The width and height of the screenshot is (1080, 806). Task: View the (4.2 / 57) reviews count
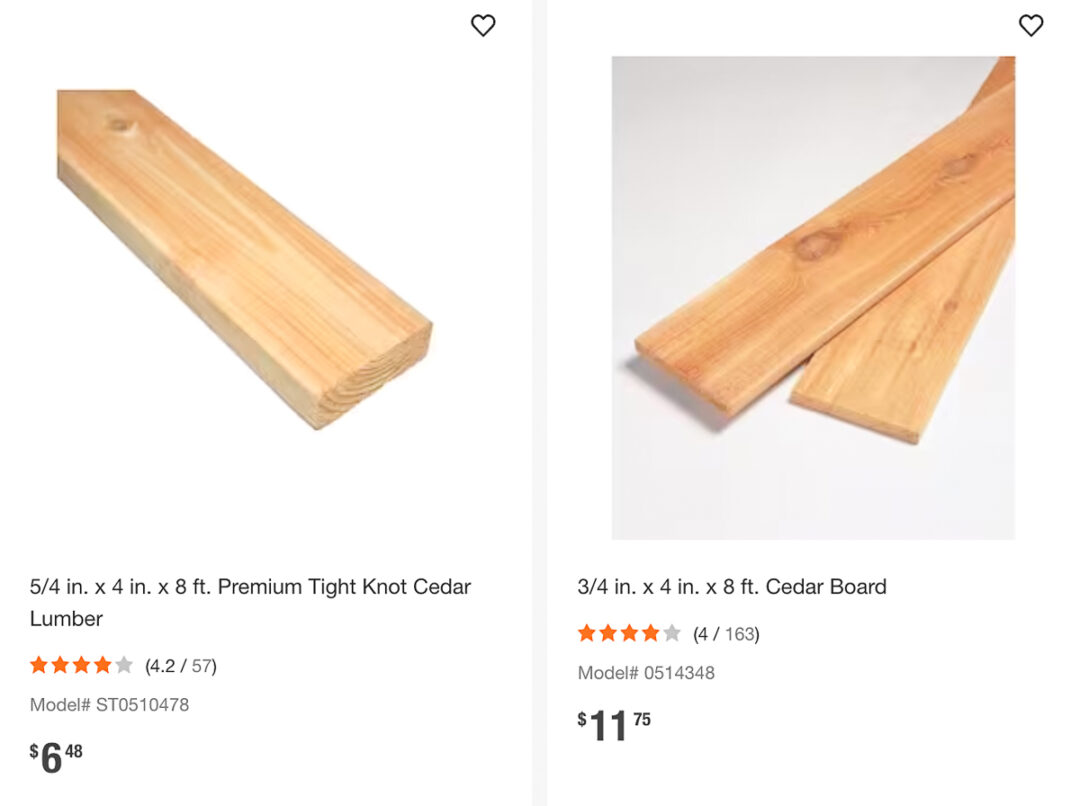click(181, 666)
